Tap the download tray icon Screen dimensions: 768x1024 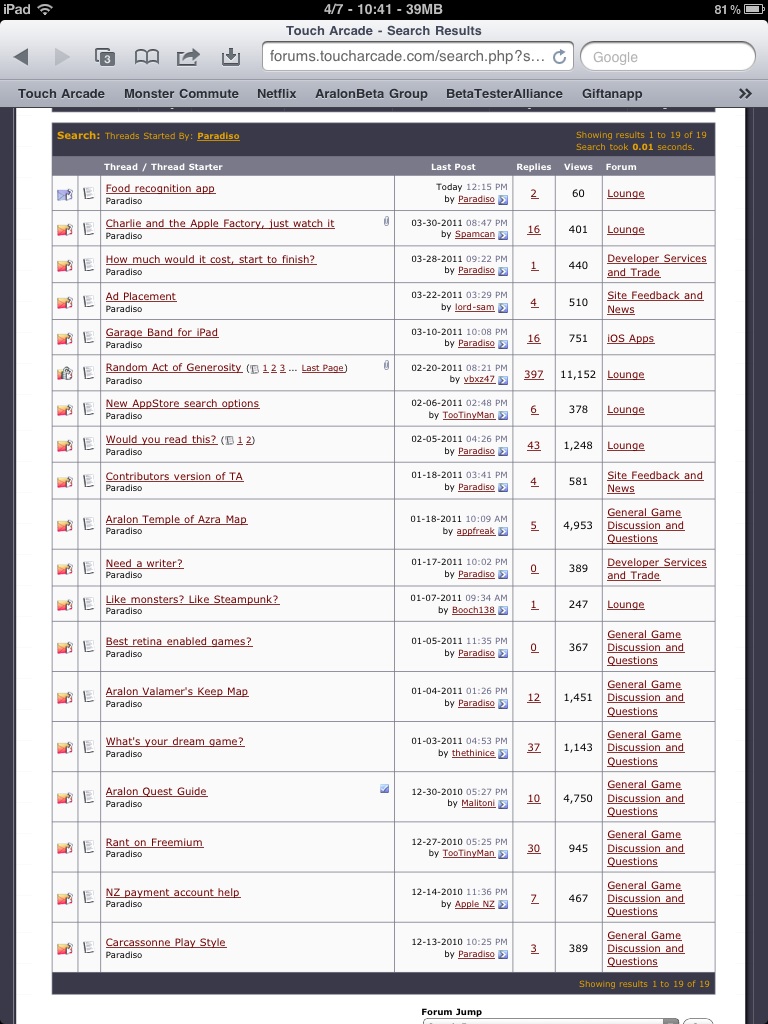click(x=231, y=57)
